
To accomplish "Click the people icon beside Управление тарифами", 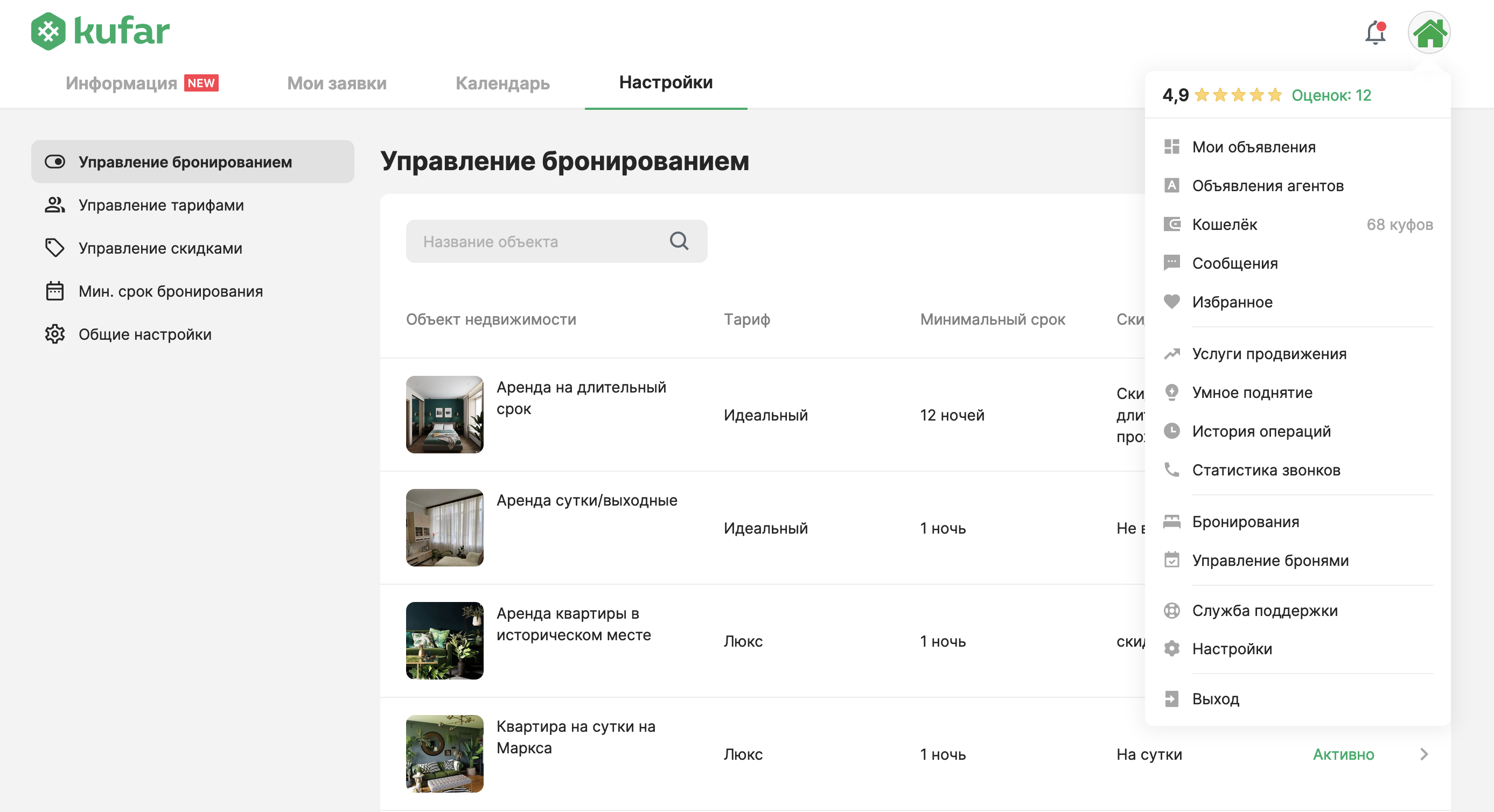I will click(x=55, y=205).
